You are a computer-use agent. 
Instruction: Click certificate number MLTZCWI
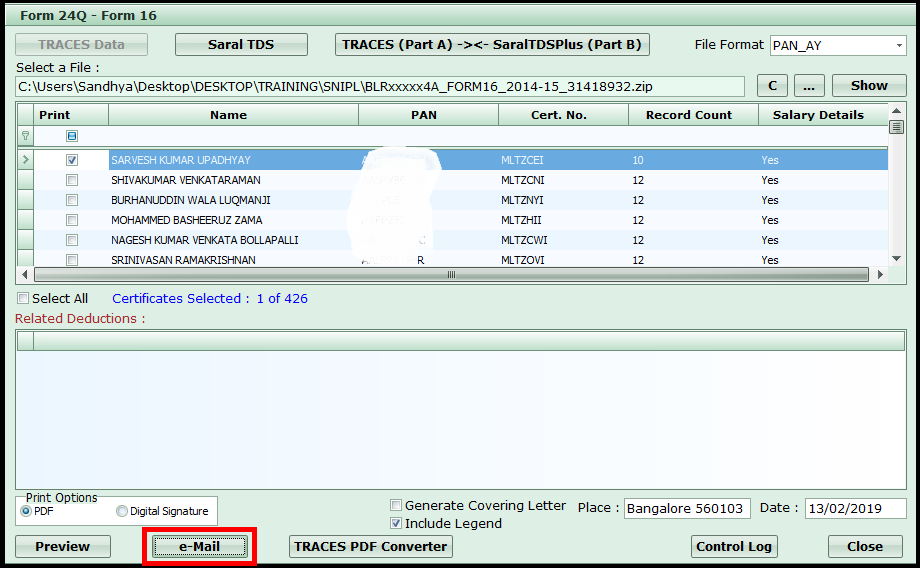click(524, 240)
